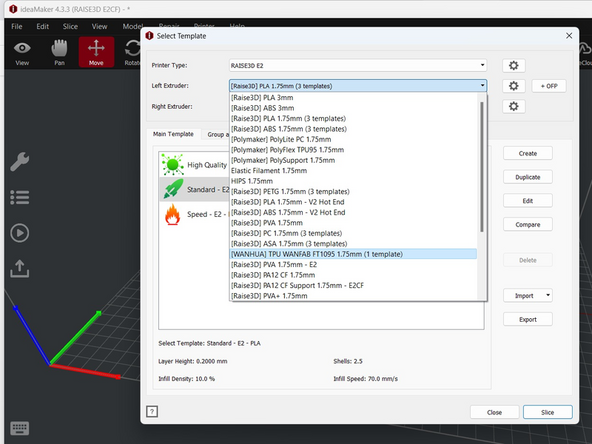Choose [Raise3D] ABS 3mm filament
The width and height of the screenshot is (592, 444).
353,108
